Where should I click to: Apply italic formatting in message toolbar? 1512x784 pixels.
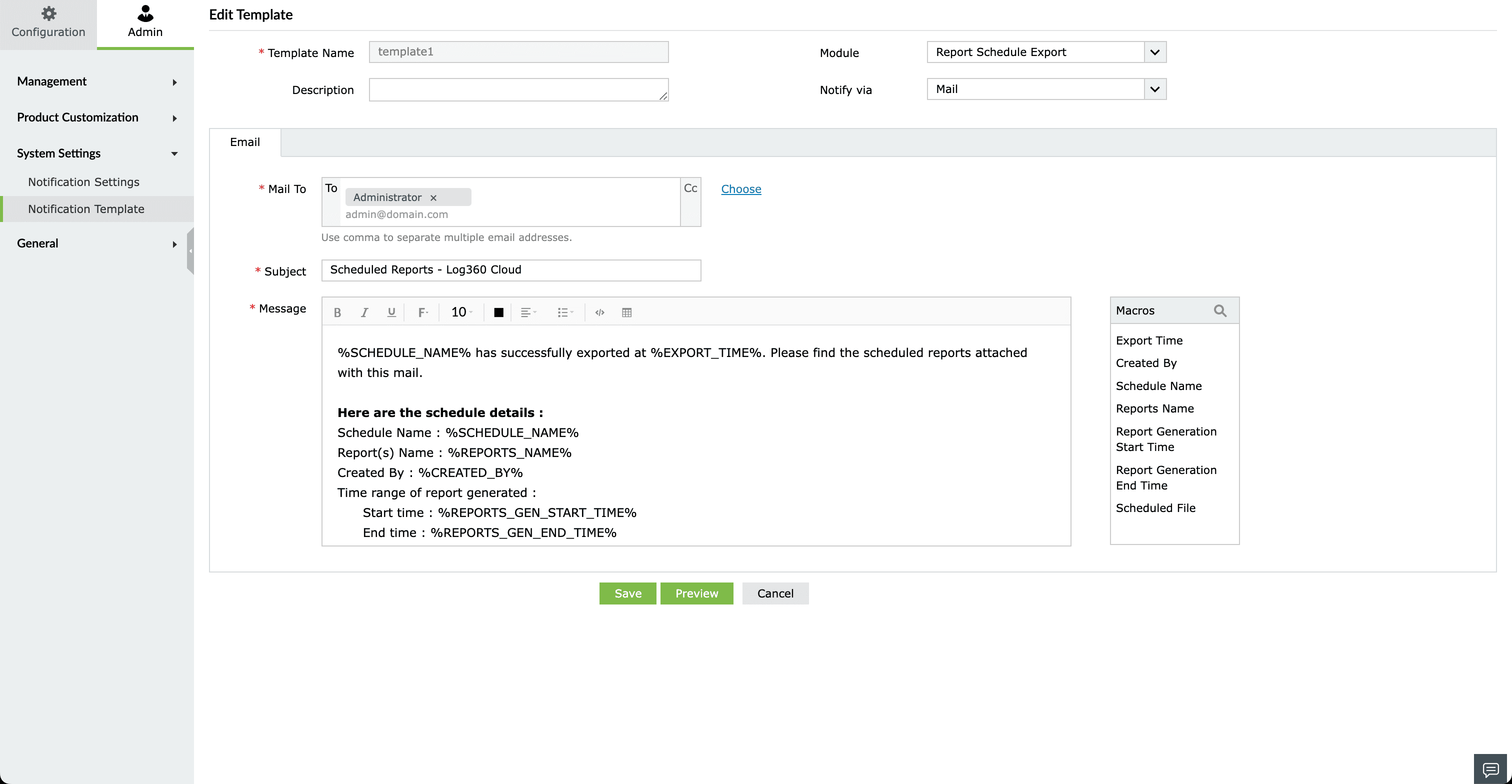(364, 313)
